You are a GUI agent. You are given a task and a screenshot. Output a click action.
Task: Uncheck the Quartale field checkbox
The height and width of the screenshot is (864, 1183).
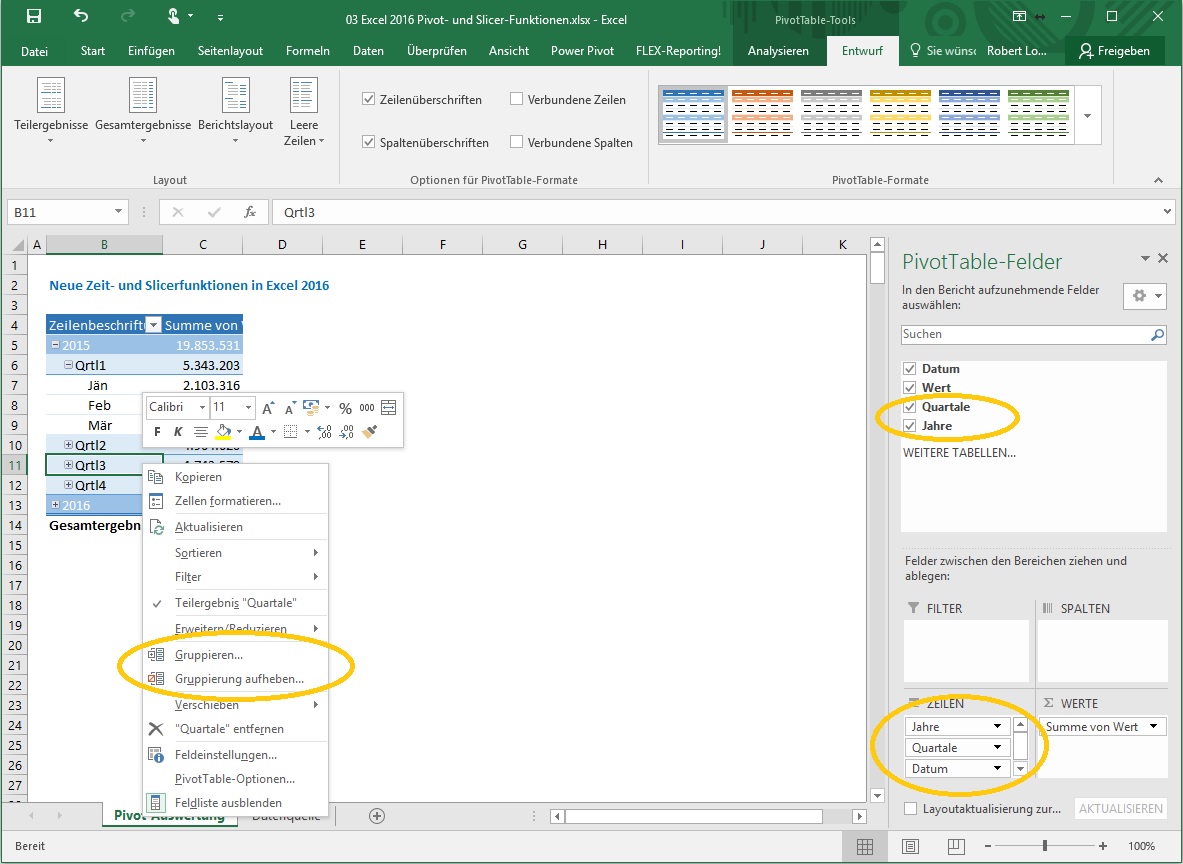tap(911, 407)
